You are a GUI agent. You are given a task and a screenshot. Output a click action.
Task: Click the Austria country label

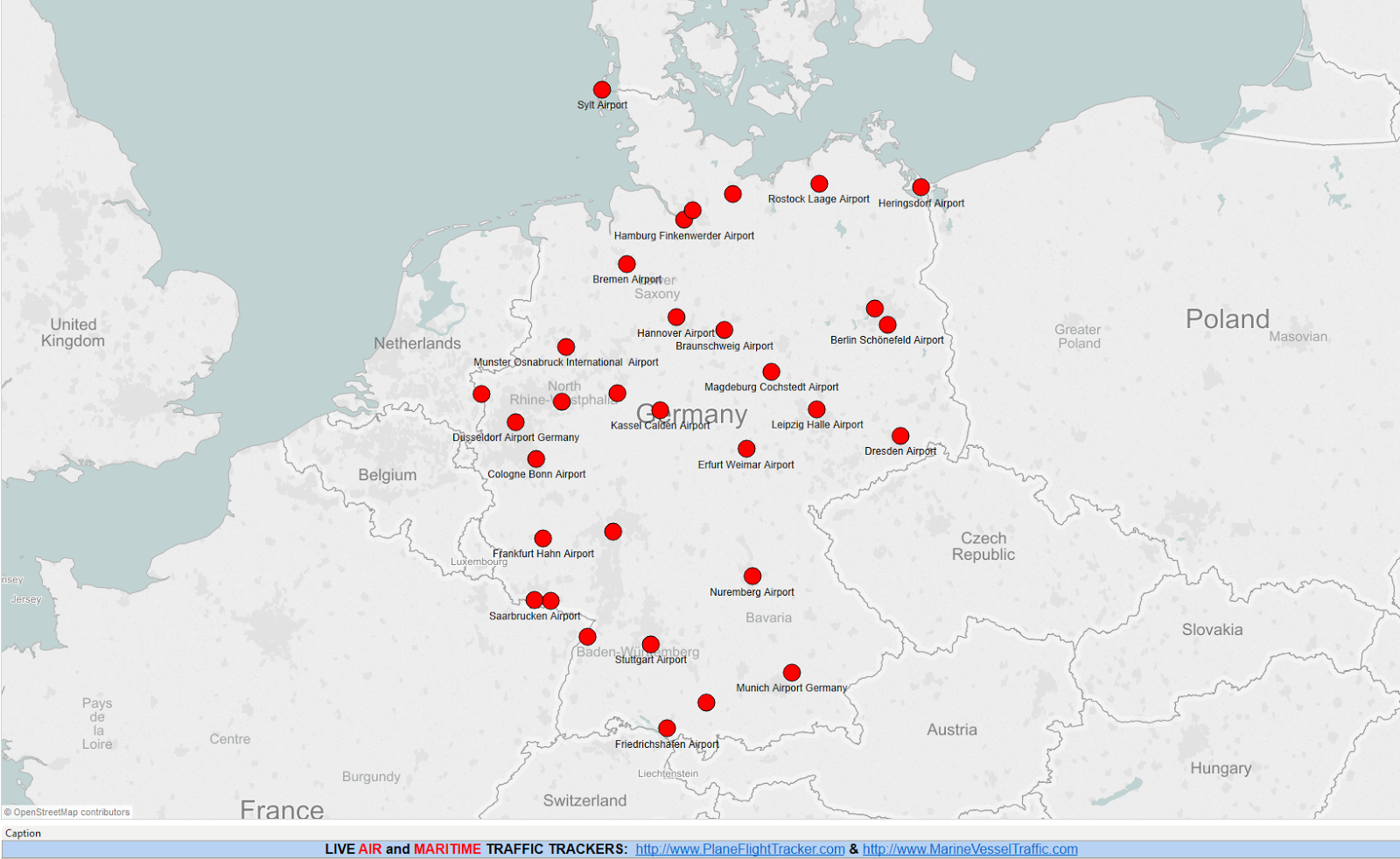tap(952, 730)
